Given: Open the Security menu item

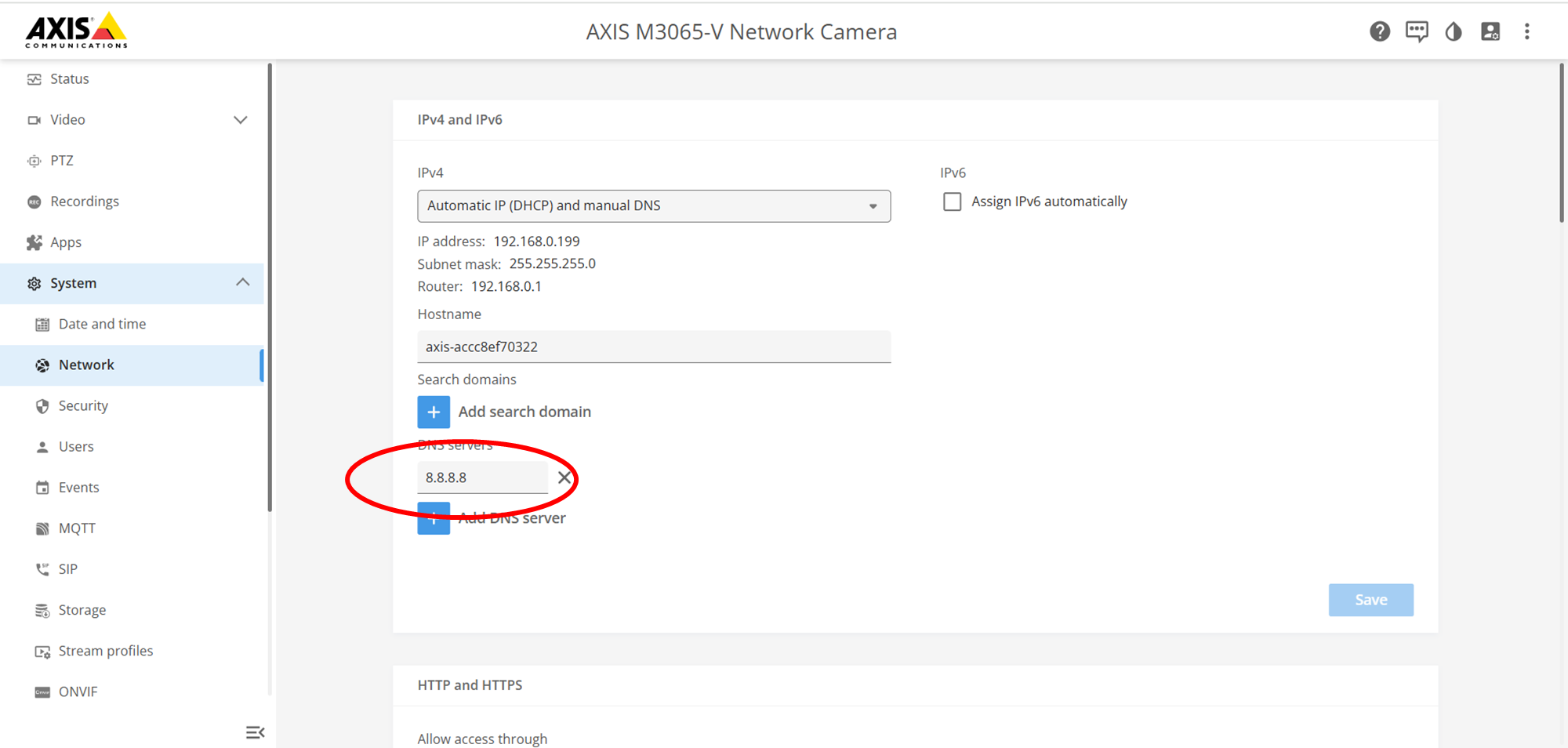Looking at the screenshot, I should pos(83,406).
